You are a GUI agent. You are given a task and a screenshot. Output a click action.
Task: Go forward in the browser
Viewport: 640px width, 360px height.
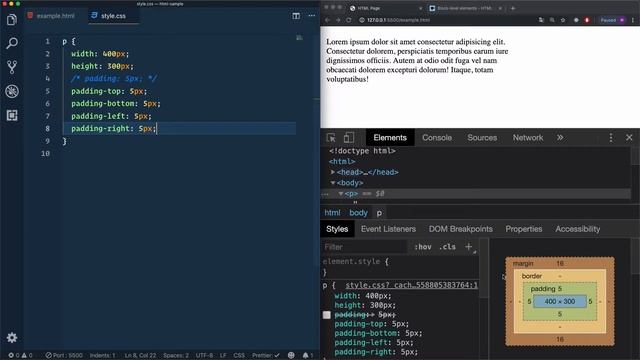pyautogui.click(x=338, y=20)
